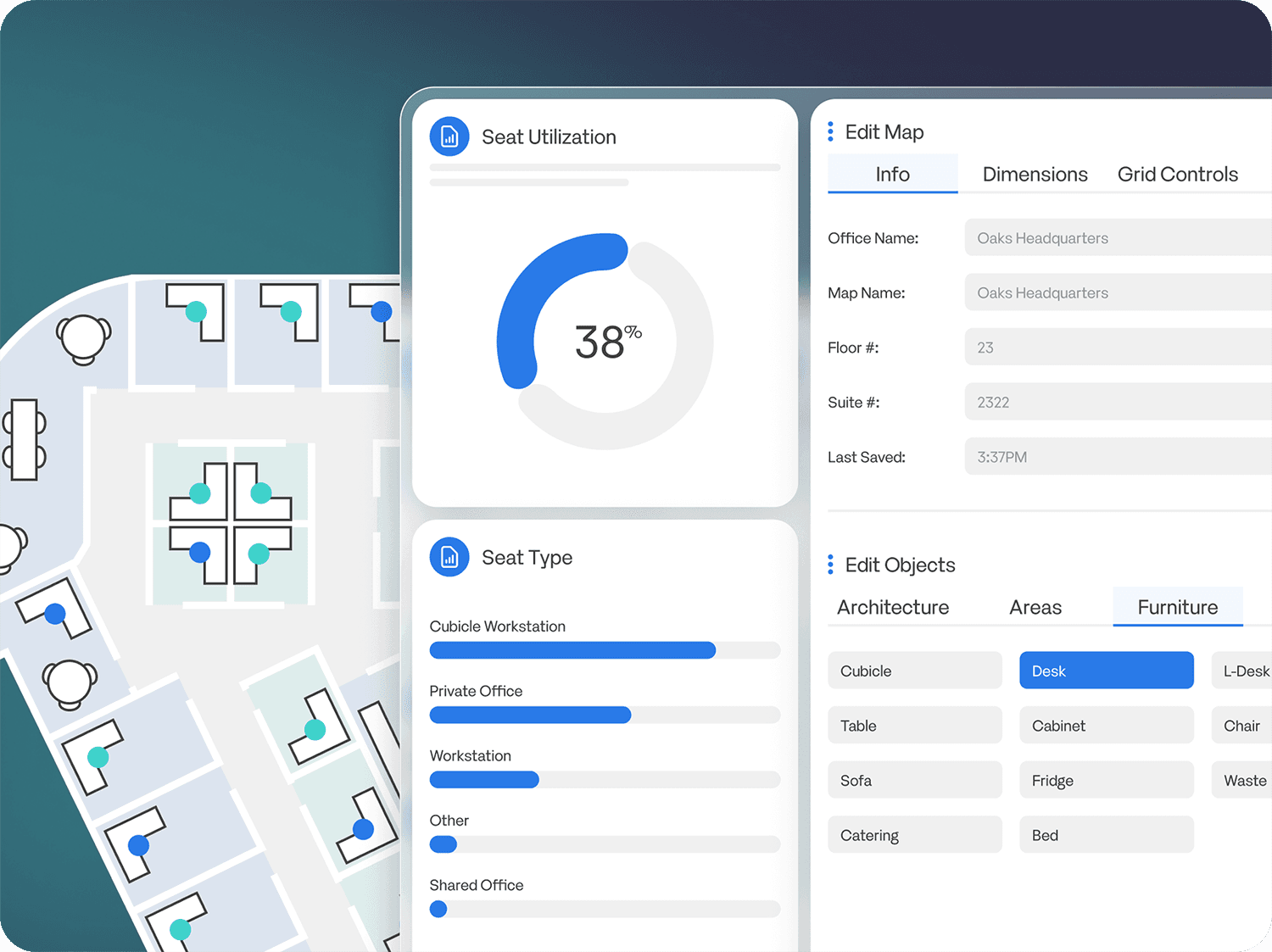This screenshot has width=1272, height=952.
Task: Switch to the Info tab
Action: click(x=892, y=174)
